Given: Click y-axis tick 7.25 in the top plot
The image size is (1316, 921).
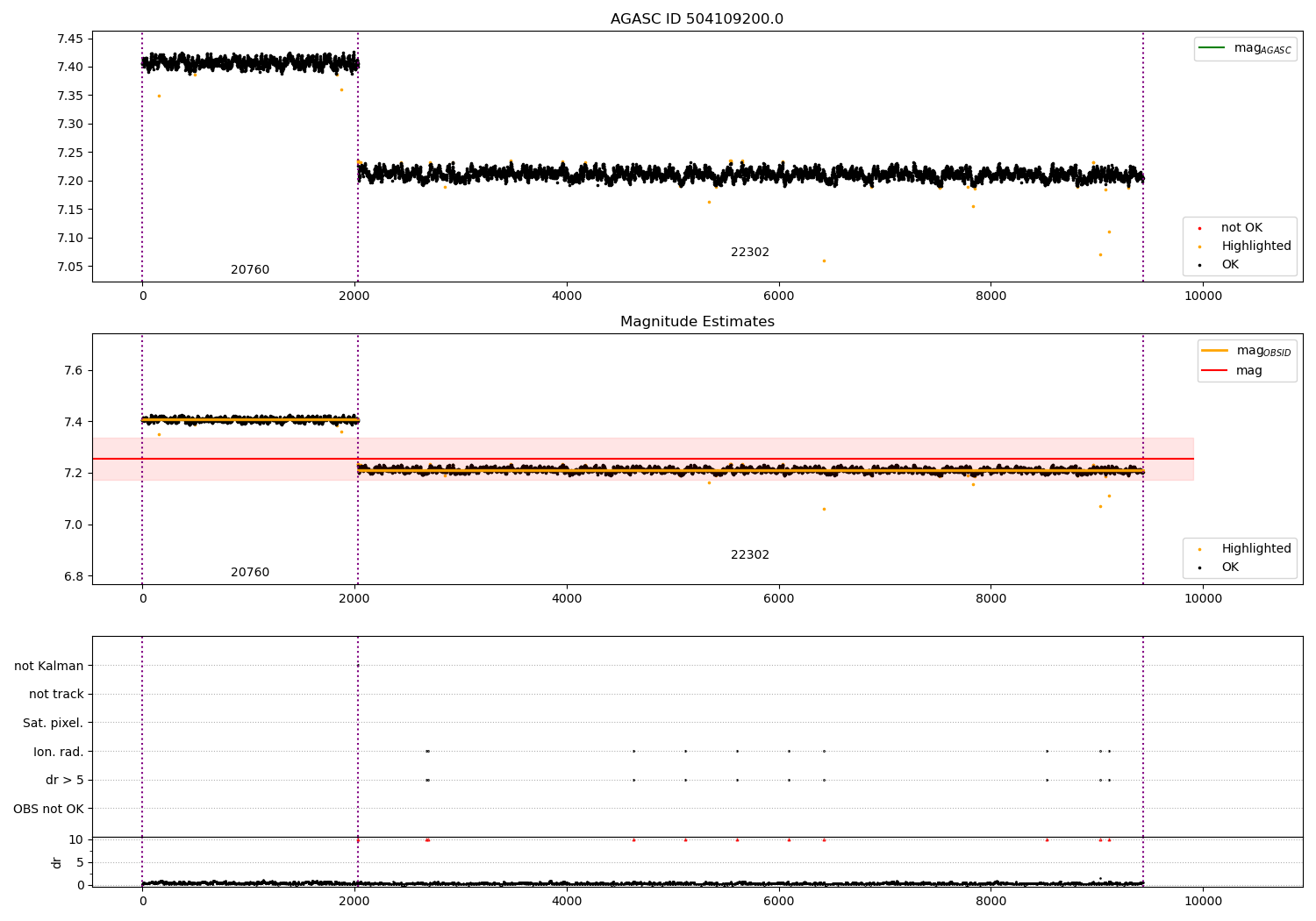Looking at the screenshot, I should coord(70,153).
